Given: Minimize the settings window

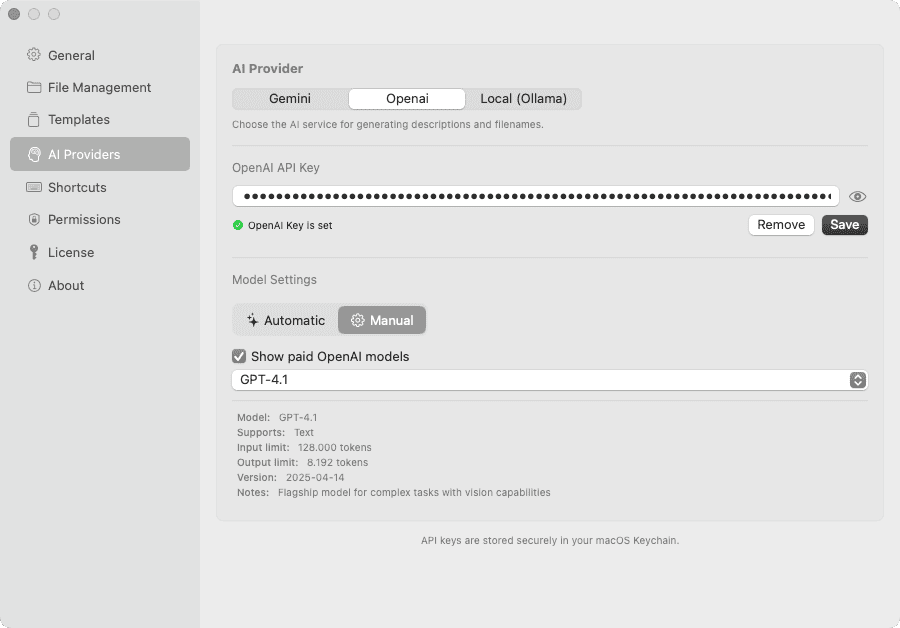Looking at the screenshot, I should [x=34, y=14].
